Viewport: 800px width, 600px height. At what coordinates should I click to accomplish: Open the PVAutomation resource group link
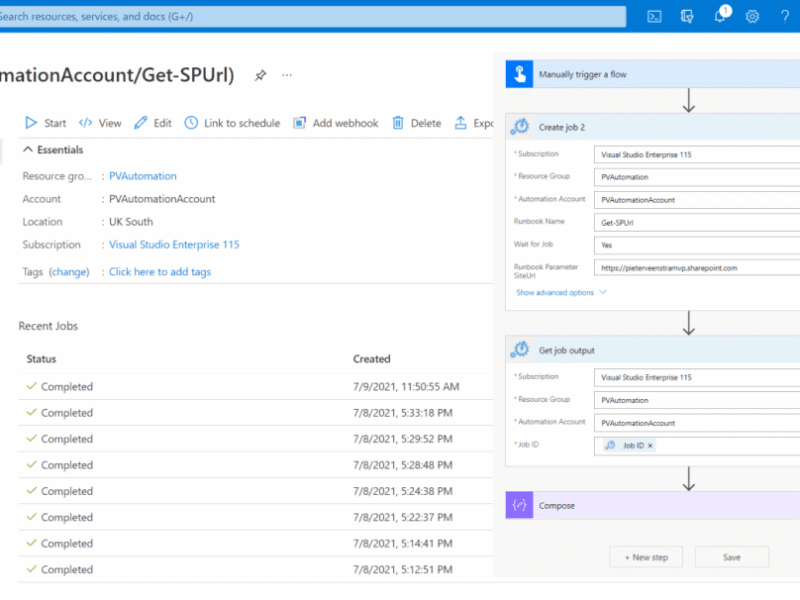(x=143, y=176)
